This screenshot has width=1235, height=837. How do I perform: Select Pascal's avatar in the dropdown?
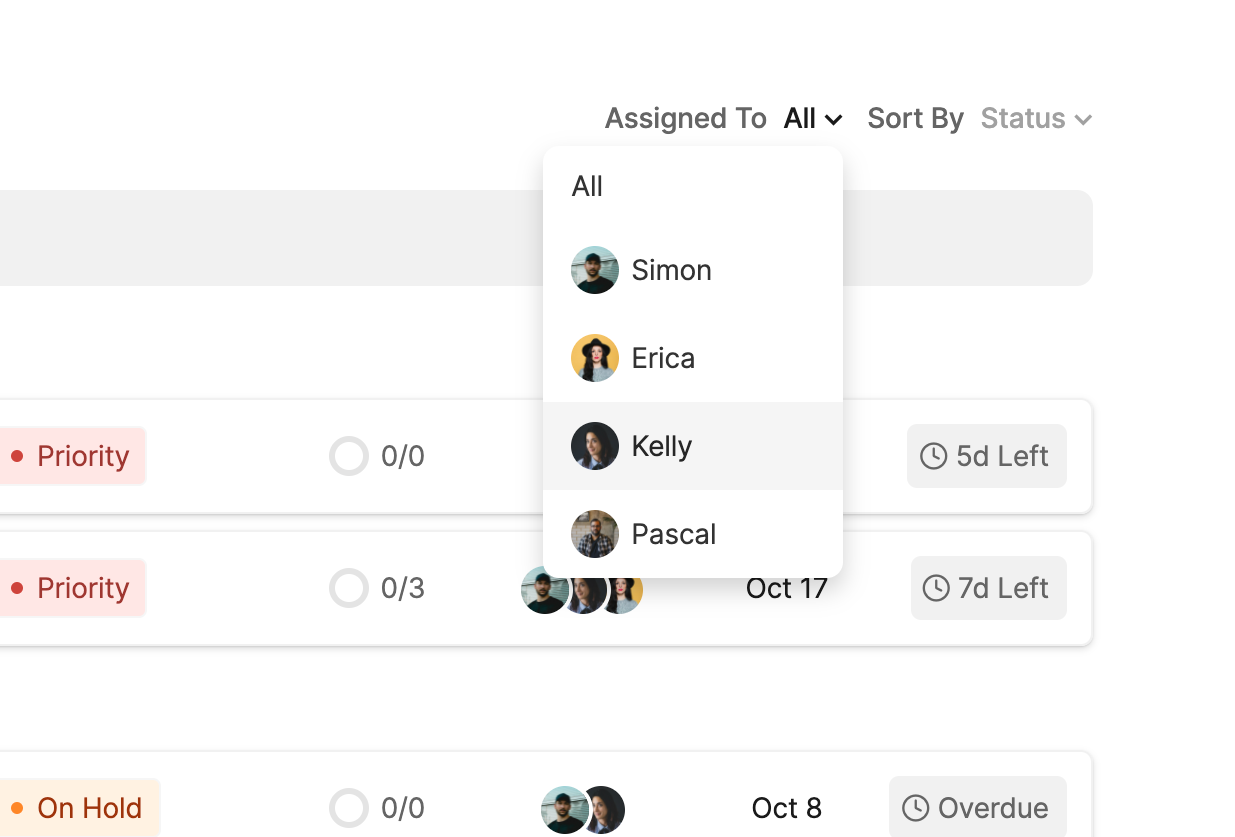595,534
